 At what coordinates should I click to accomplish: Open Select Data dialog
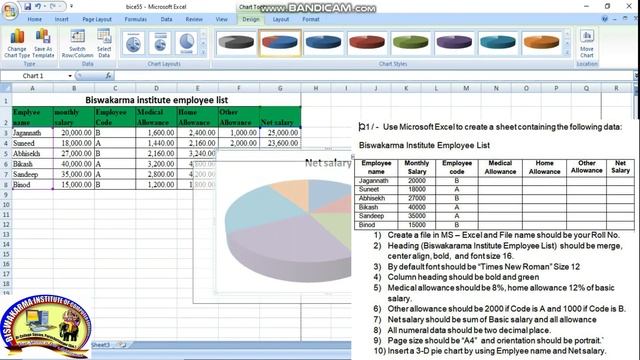(x=104, y=43)
